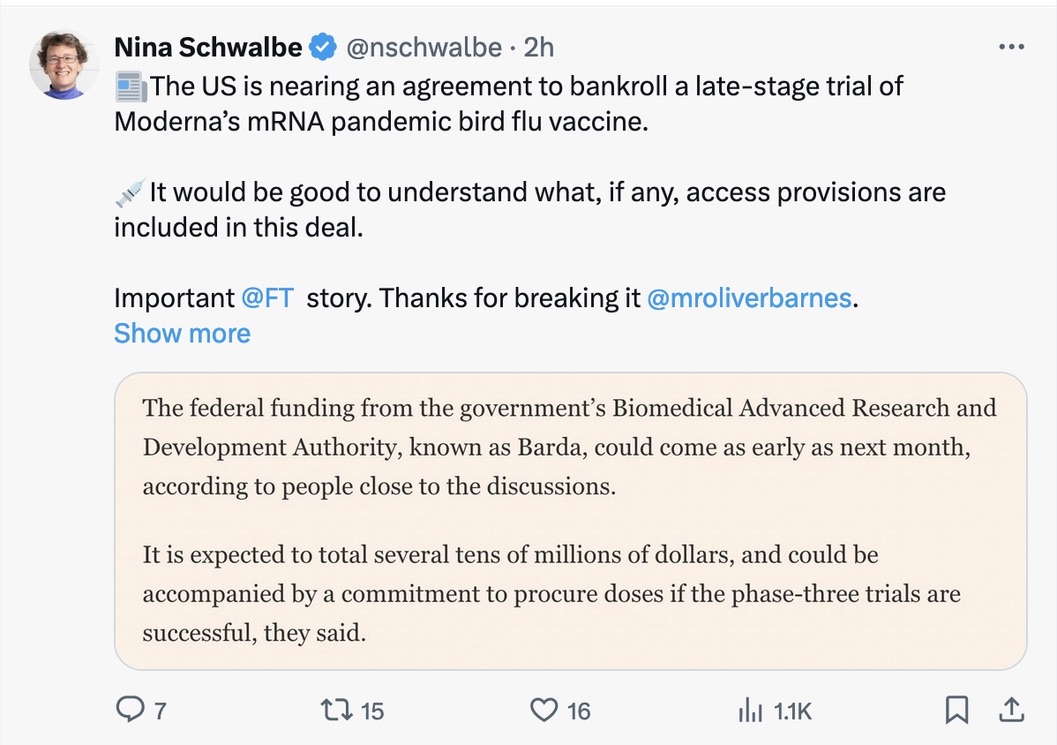Follow the @FT mention link

[267, 298]
